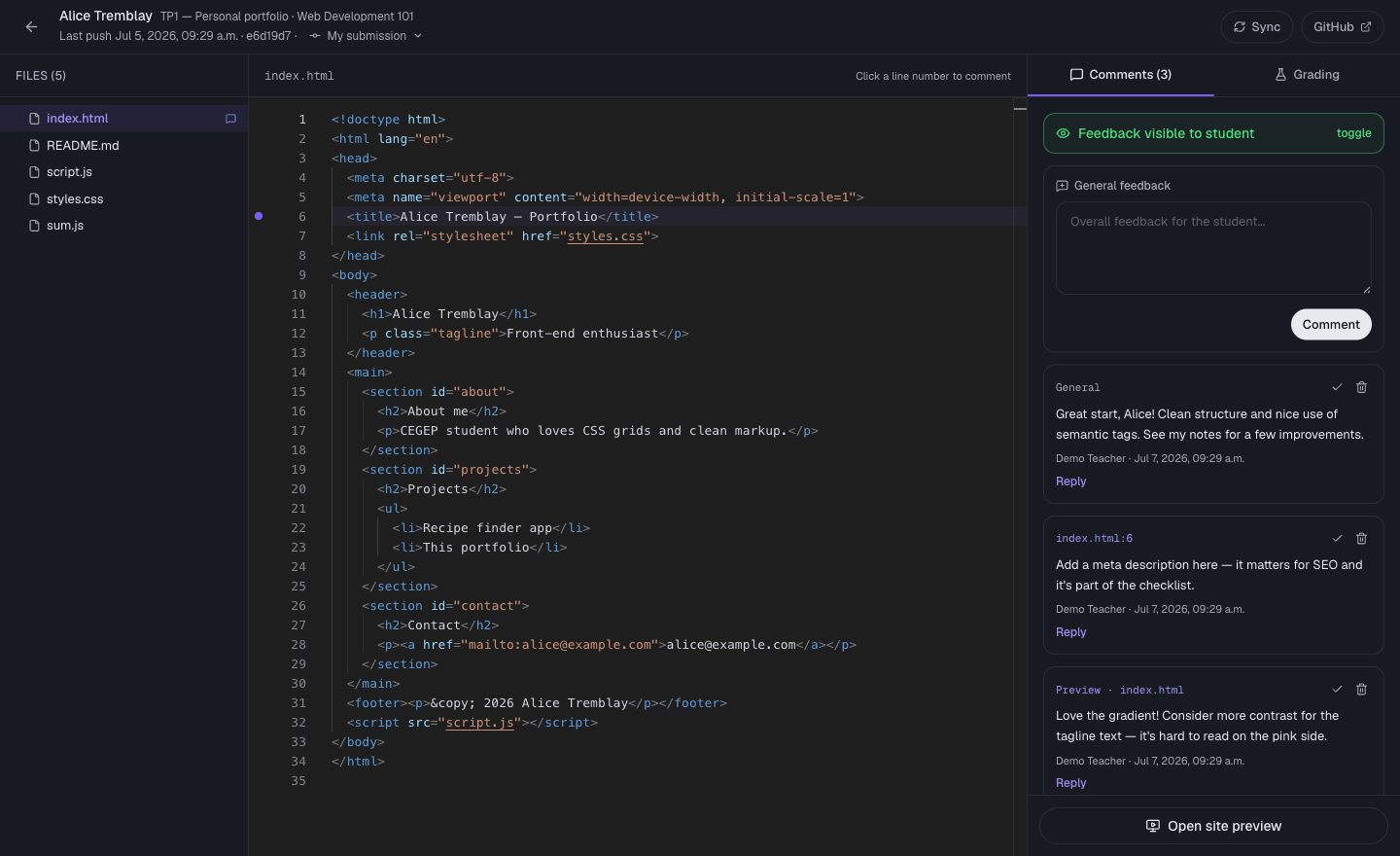1400x856 pixels.
Task: Click the README.md file icon
Action: (x=35, y=146)
